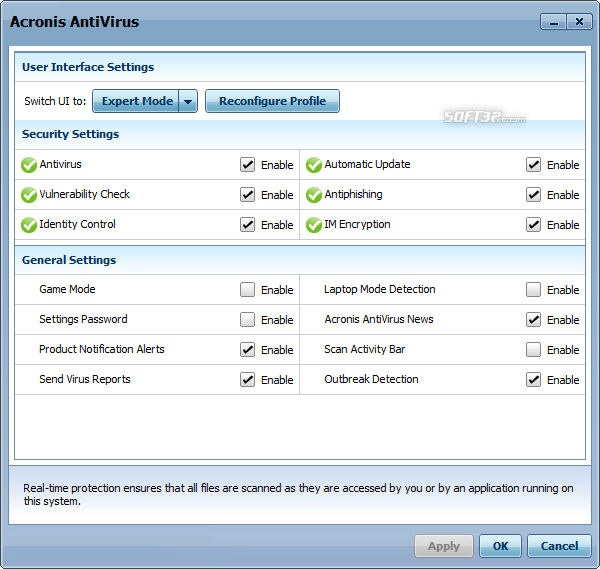This screenshot has height=569, width=600.
Task: Click the Automatic Update green status icon
Action: pyautogui.click(x=314, y=165)
